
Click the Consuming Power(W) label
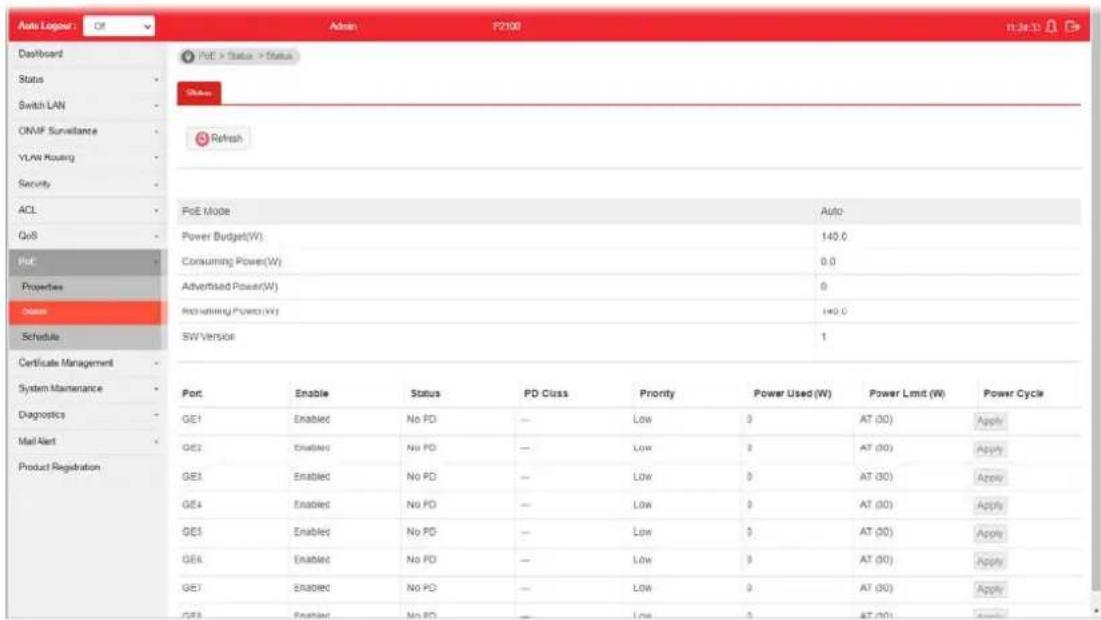click(x=231, y=262)
